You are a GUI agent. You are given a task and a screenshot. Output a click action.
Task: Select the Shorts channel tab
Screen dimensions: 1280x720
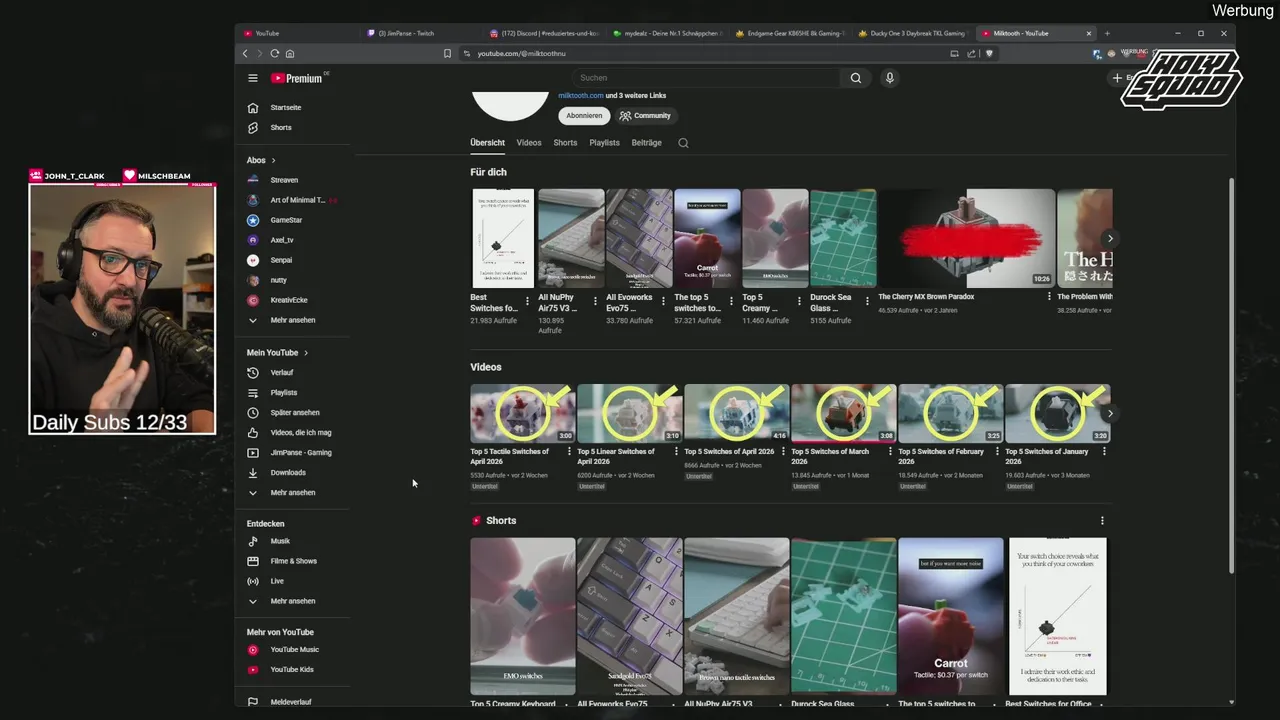pos(565,143)
